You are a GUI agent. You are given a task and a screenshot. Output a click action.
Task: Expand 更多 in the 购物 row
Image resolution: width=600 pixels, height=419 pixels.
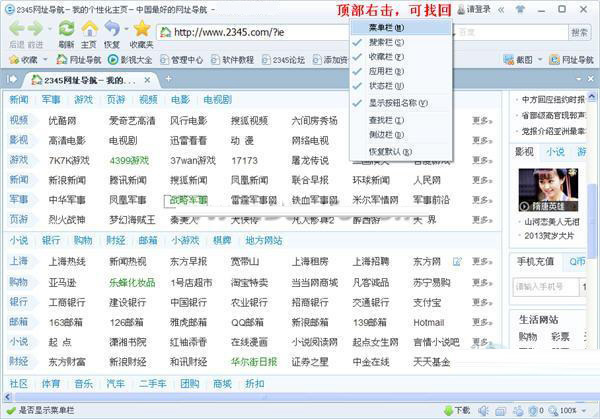coord(482,282)
